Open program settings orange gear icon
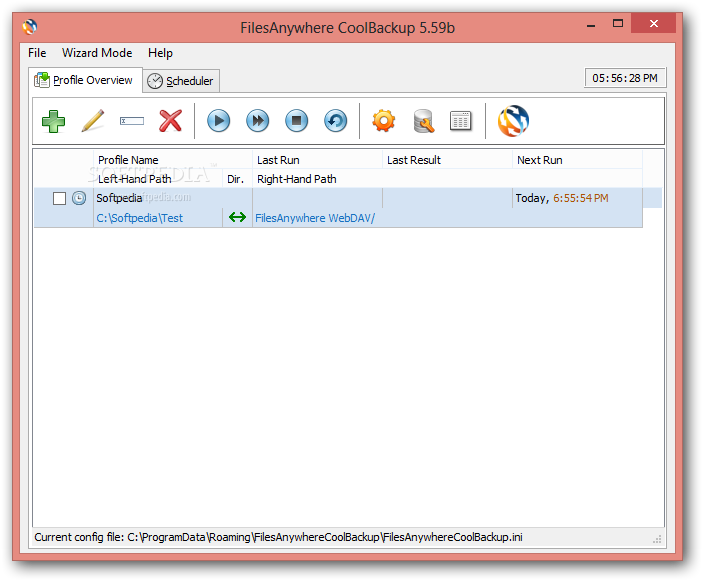 click(x=384, y=121)
